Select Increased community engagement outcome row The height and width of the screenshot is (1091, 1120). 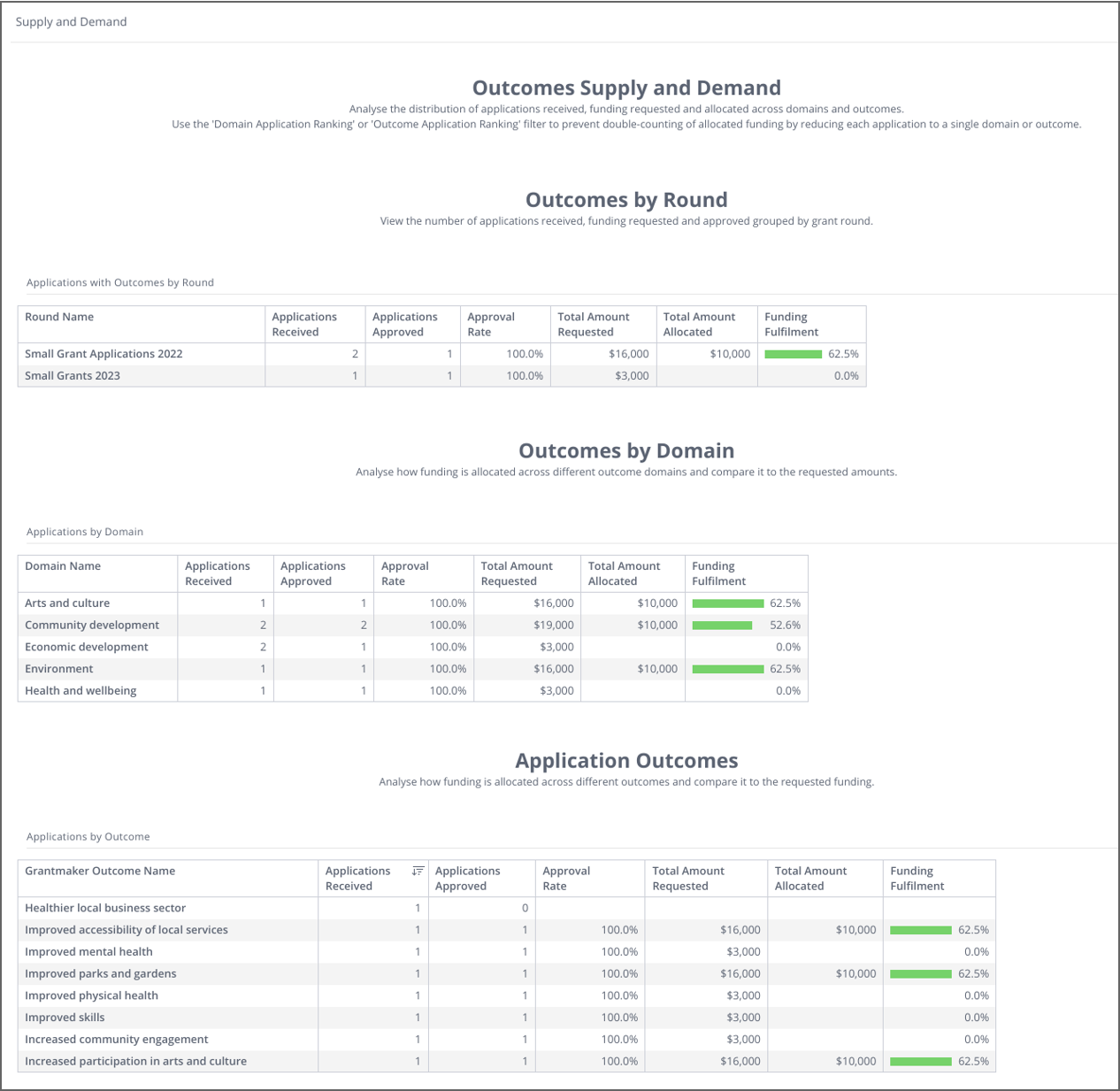[117, 1040]
